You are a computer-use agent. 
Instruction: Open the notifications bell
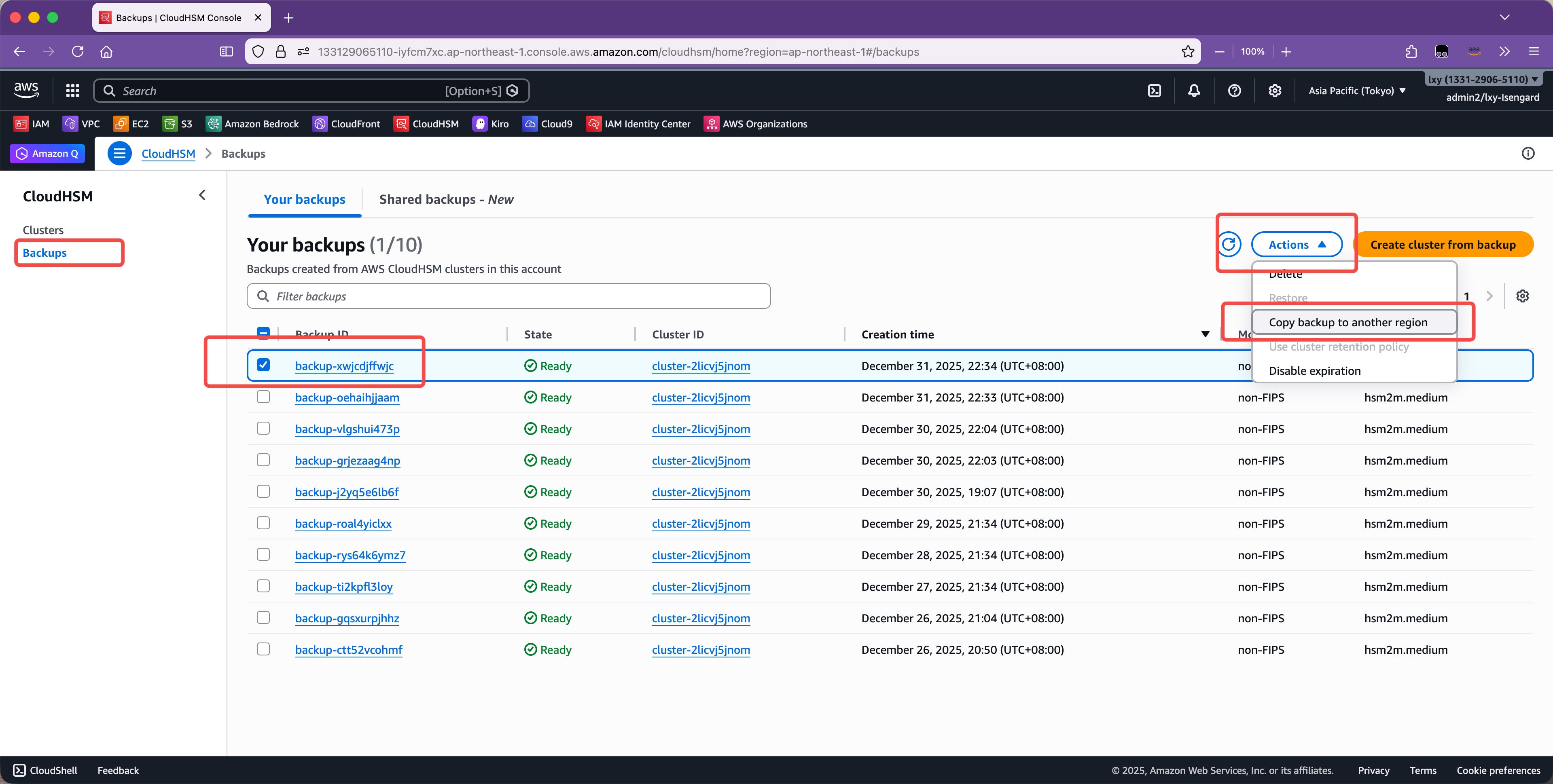point(1194,91)
